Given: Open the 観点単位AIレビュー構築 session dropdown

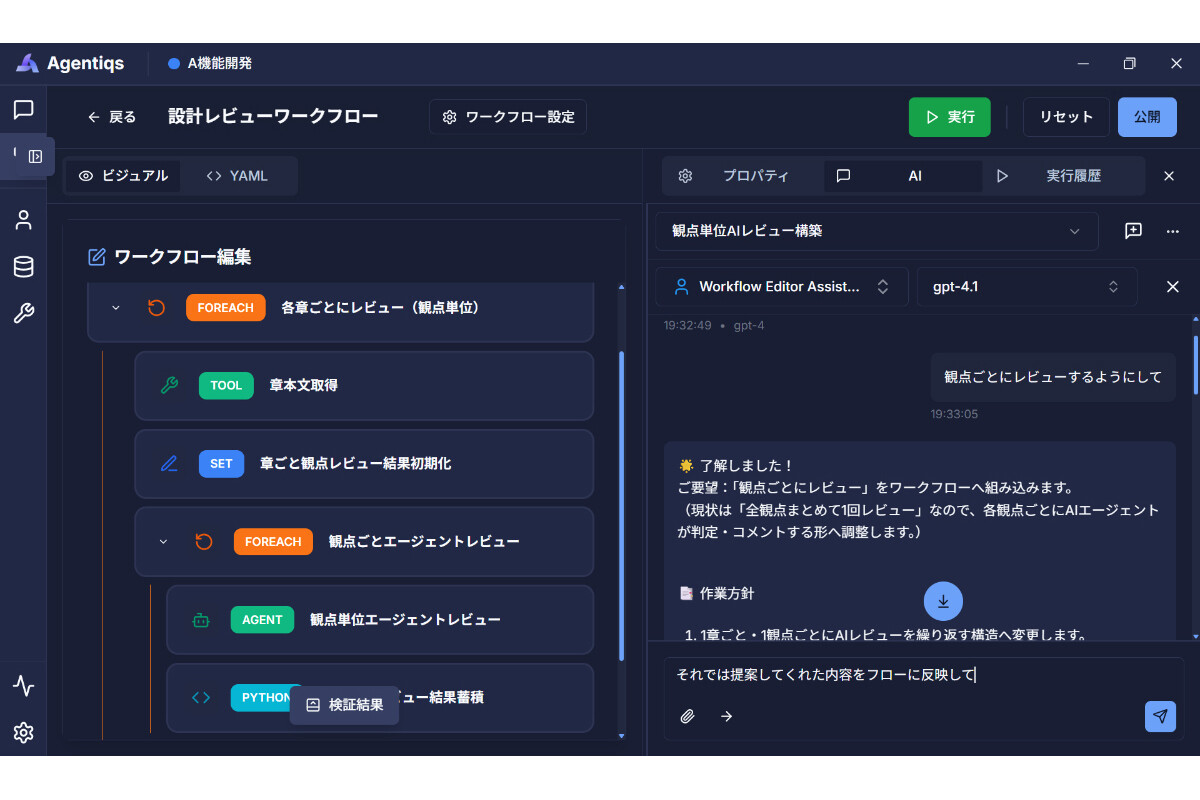Looking at the screenshot, I should (x=877, y=231).
